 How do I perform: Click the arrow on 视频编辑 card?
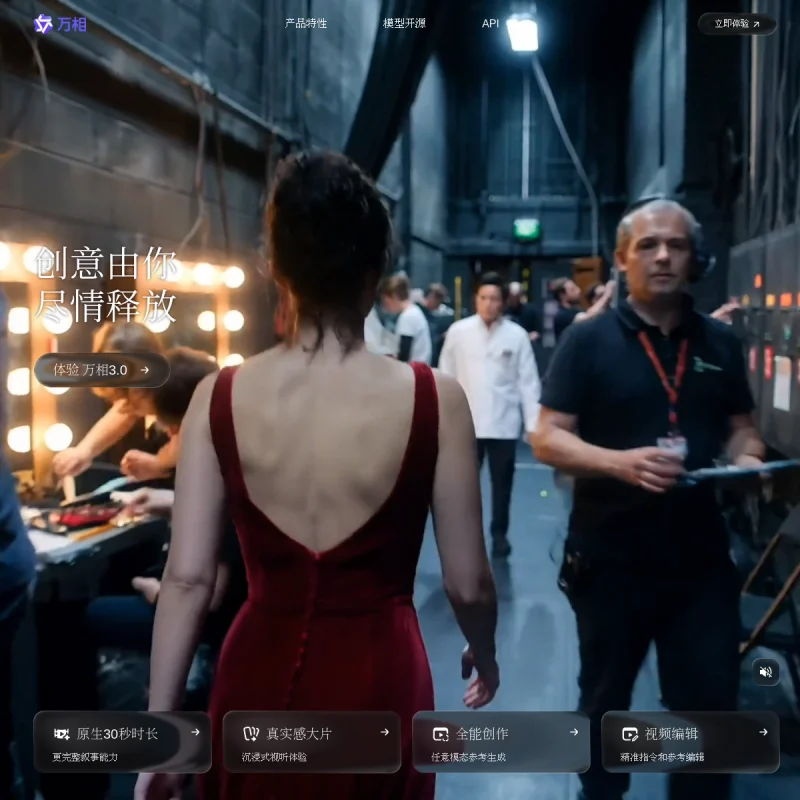tap(763, 732)
